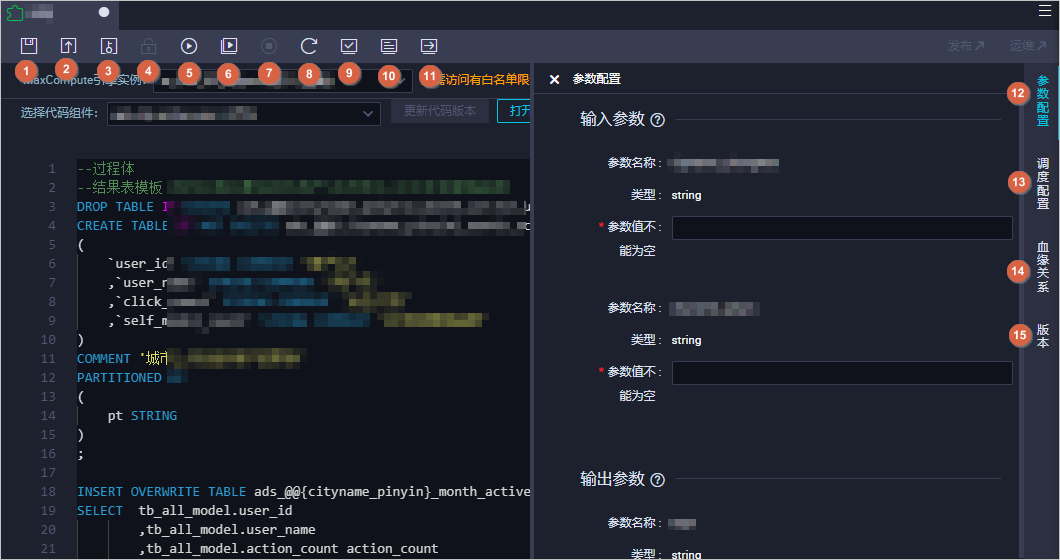Click the advanced run with parameters icon
1060x560 pixels.
click(x=228, y=45)
